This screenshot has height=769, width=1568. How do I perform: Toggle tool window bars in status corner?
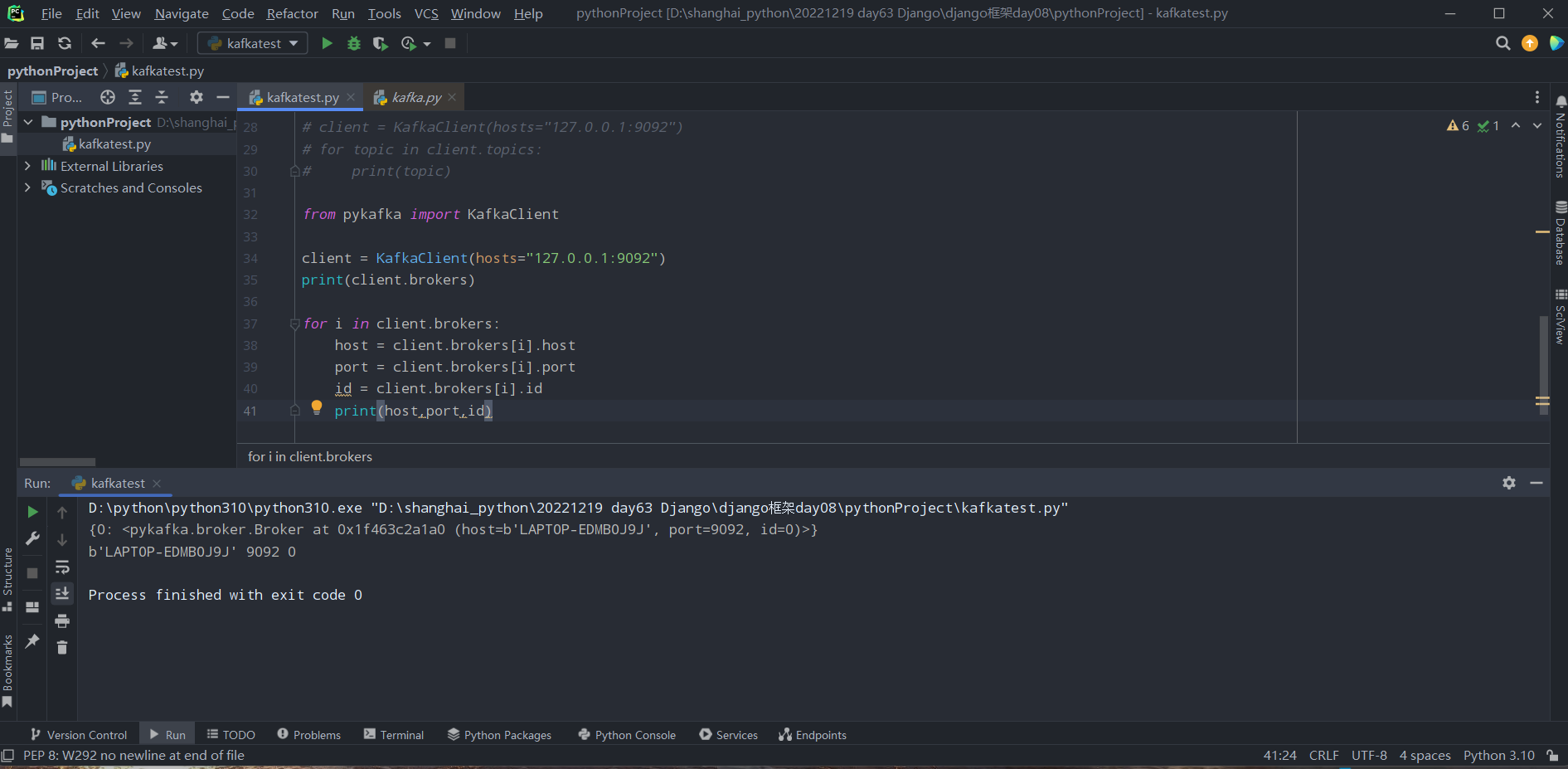point(7,756)
